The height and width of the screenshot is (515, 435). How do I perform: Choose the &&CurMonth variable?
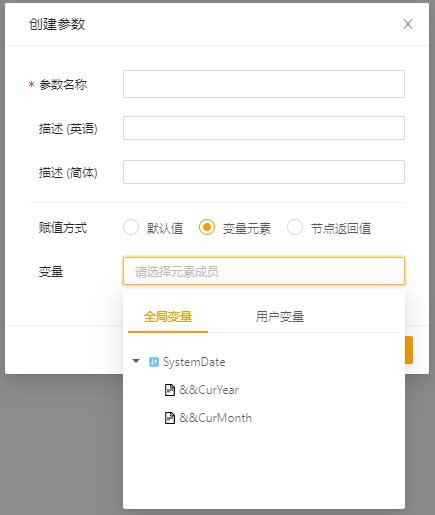click(216, 418)
